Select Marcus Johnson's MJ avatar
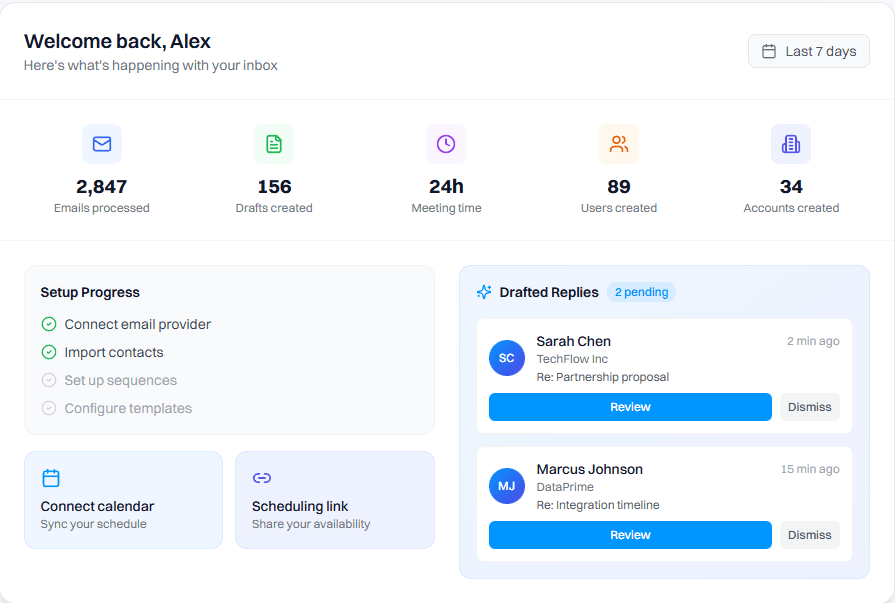 pos(506,486)
